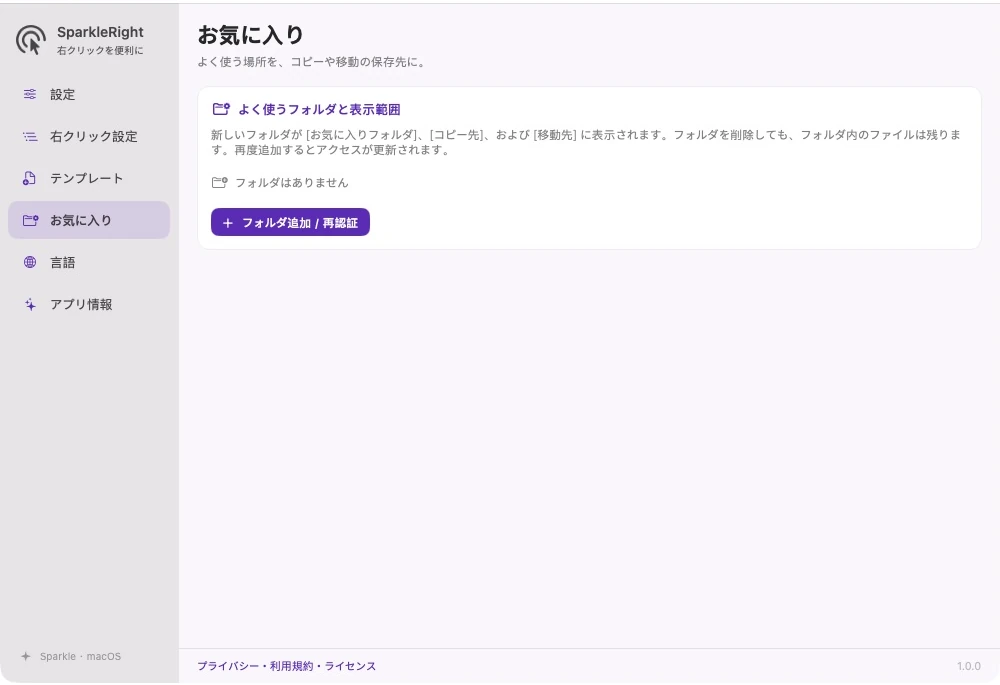Click the Sparkle · macOS label

[80, 656]
